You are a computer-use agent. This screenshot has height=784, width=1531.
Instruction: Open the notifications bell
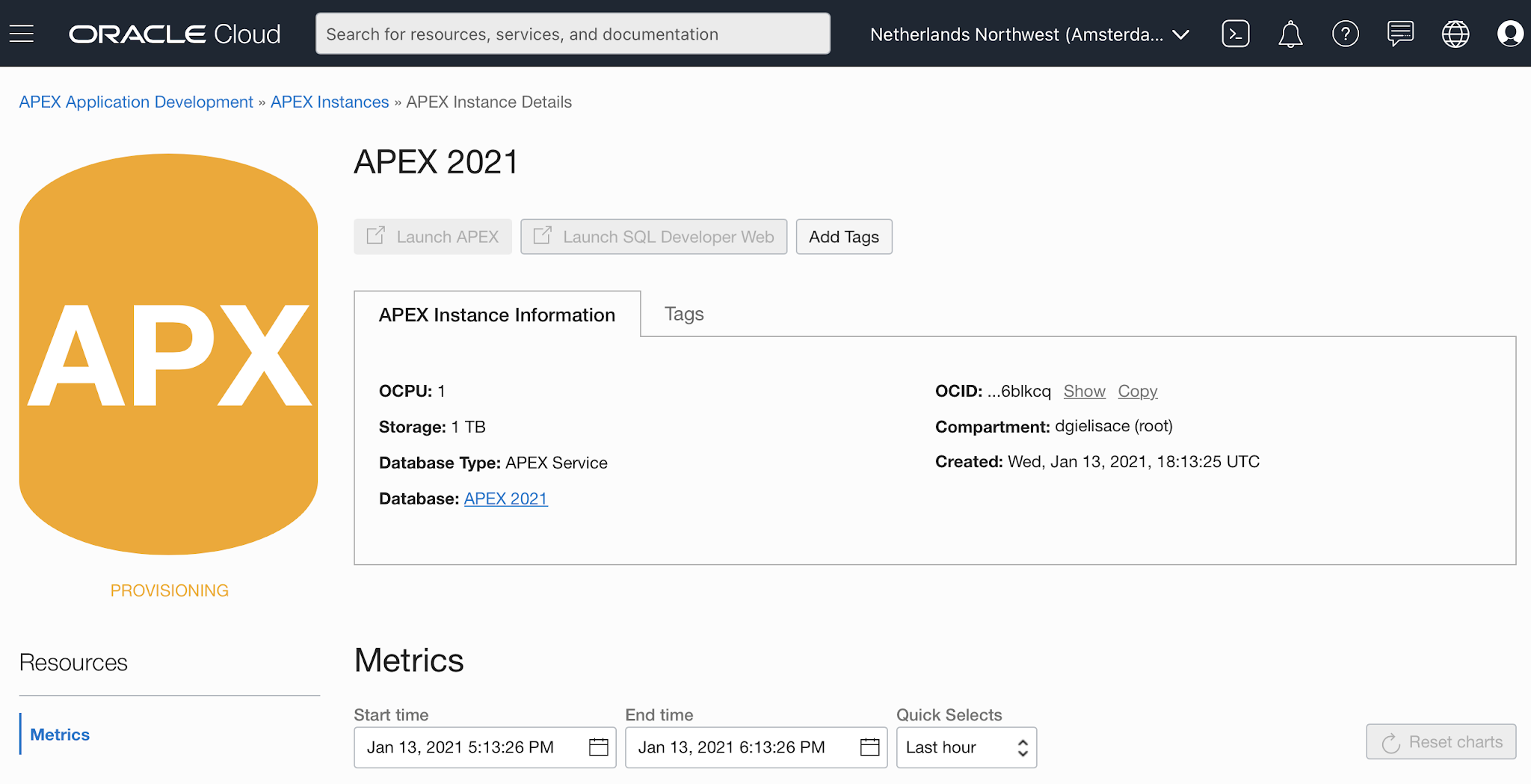(x=1290, y=33)
